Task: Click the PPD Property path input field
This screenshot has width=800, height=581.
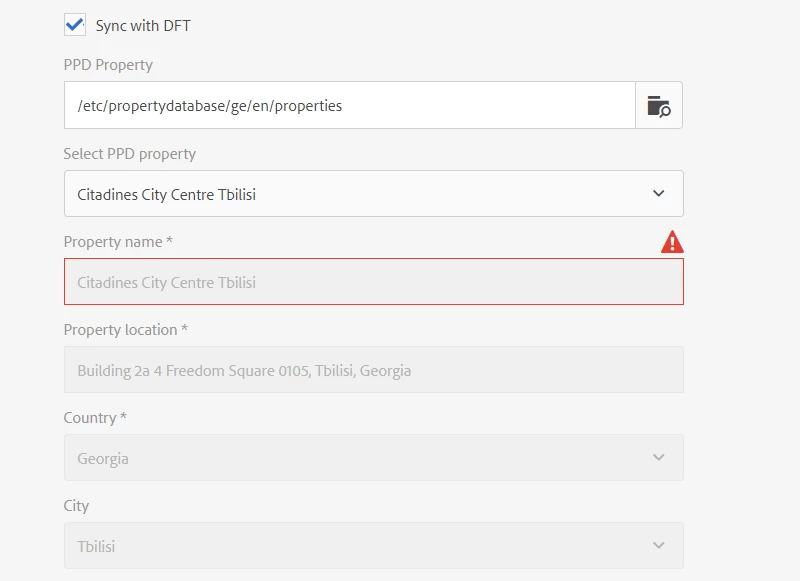Action: pyautogui.click(x=350, y=106)
